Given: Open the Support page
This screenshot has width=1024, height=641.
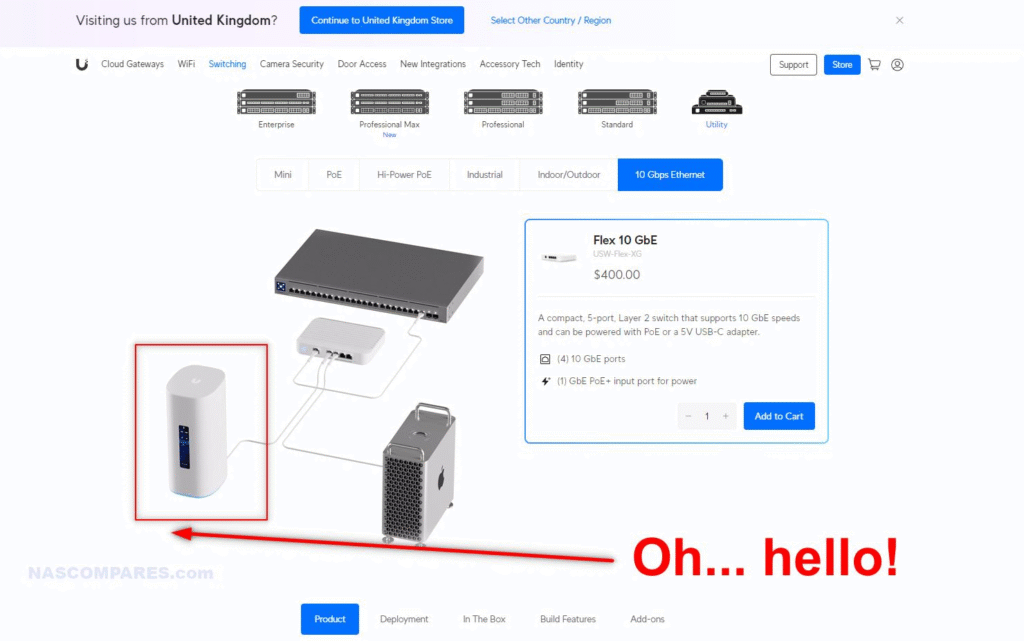Looking at the screenshot, I should pos(793,65).
